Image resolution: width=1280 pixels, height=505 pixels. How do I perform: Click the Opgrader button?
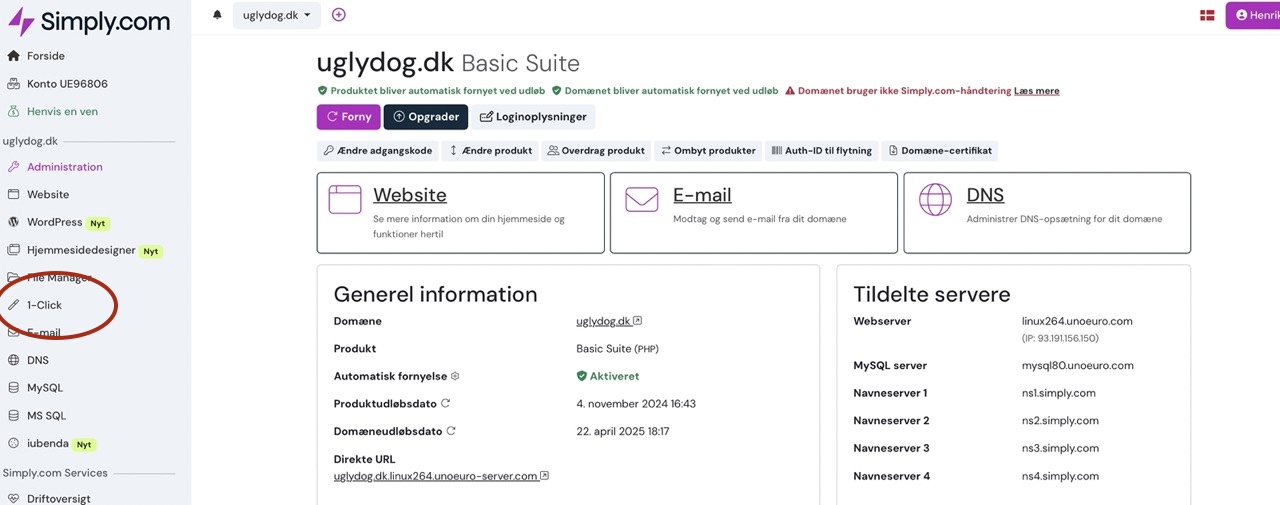point(425,117)
